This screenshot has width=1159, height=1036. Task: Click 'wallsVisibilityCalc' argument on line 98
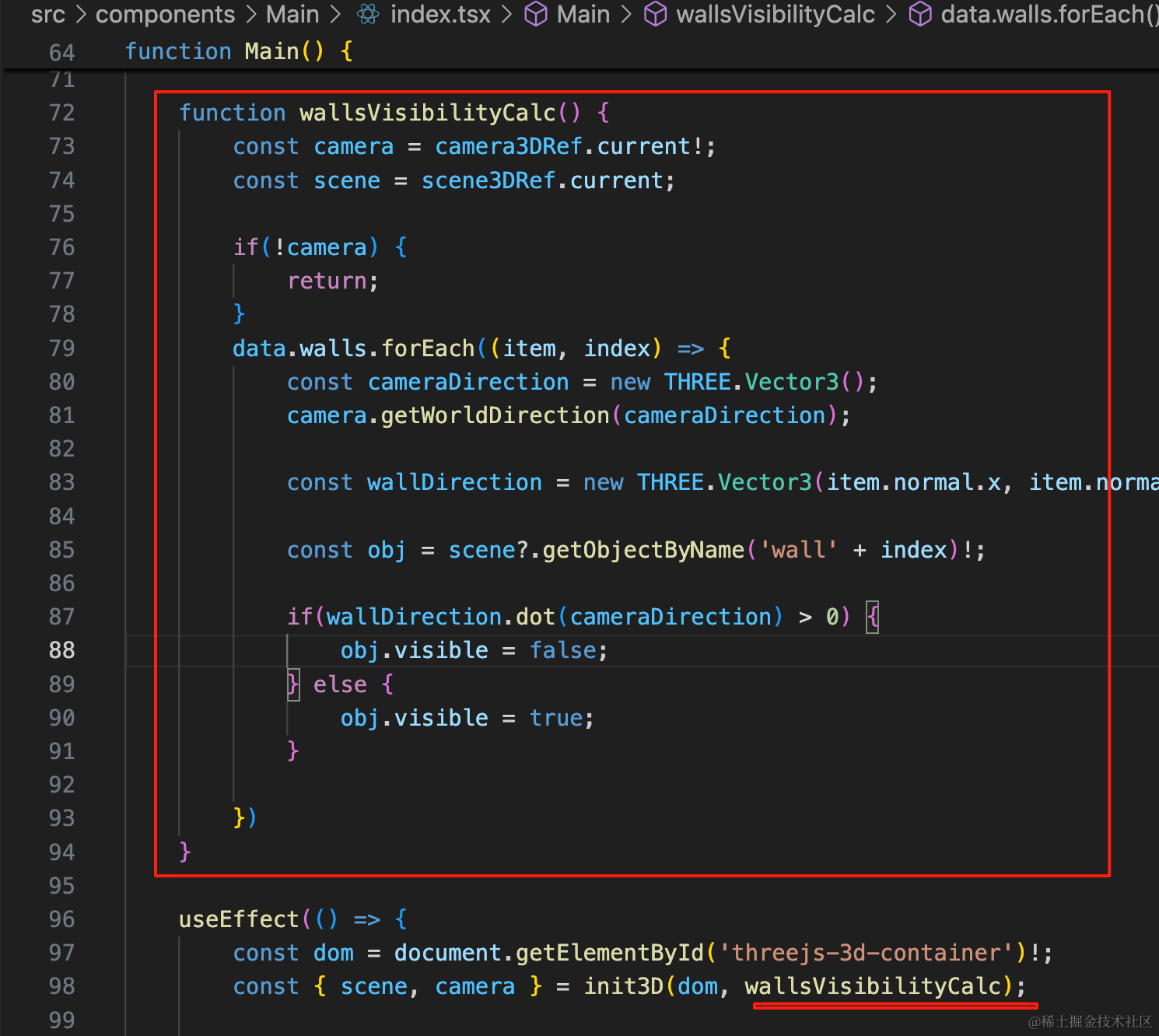[x=873, y=986]
